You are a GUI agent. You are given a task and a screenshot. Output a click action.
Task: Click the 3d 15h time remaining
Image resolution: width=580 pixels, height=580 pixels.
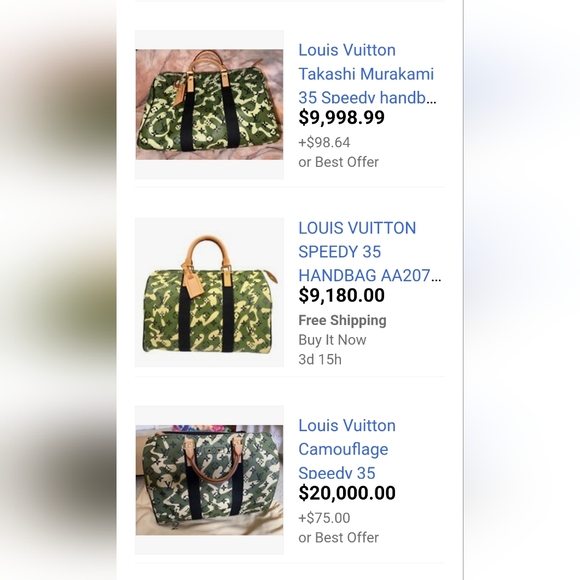click(320, 360)
